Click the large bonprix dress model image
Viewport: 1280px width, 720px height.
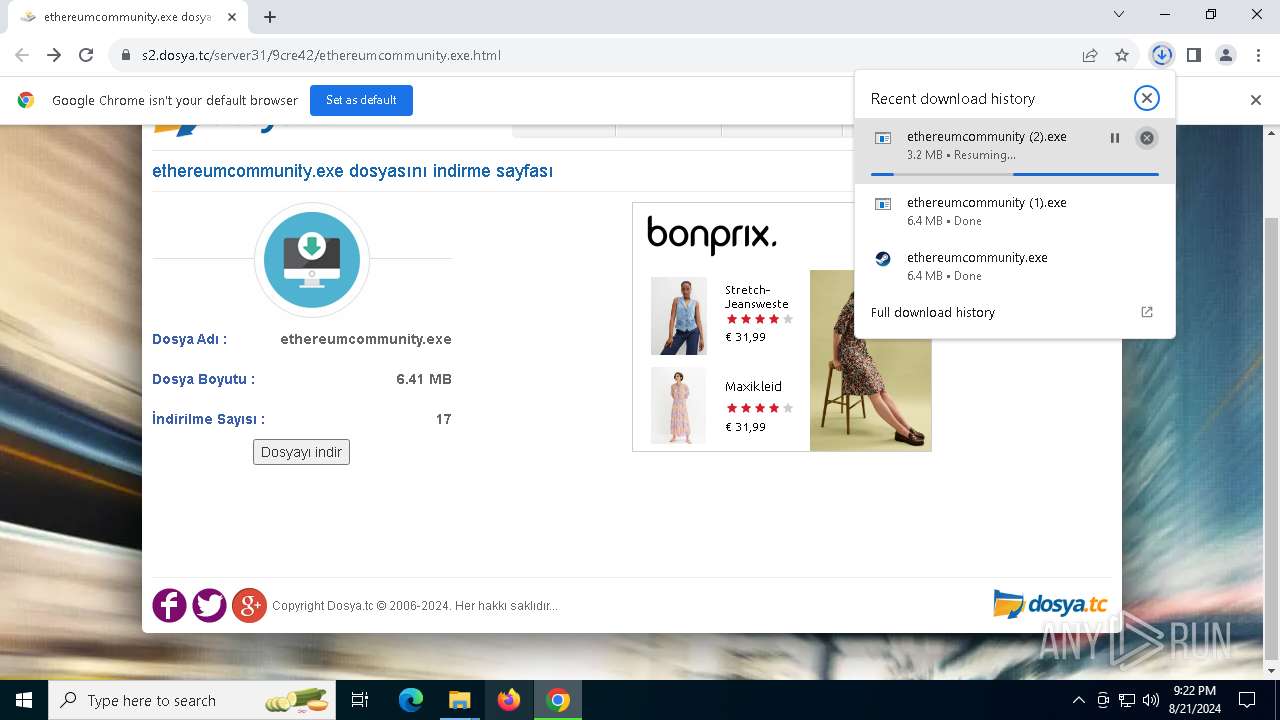(870, 360)
